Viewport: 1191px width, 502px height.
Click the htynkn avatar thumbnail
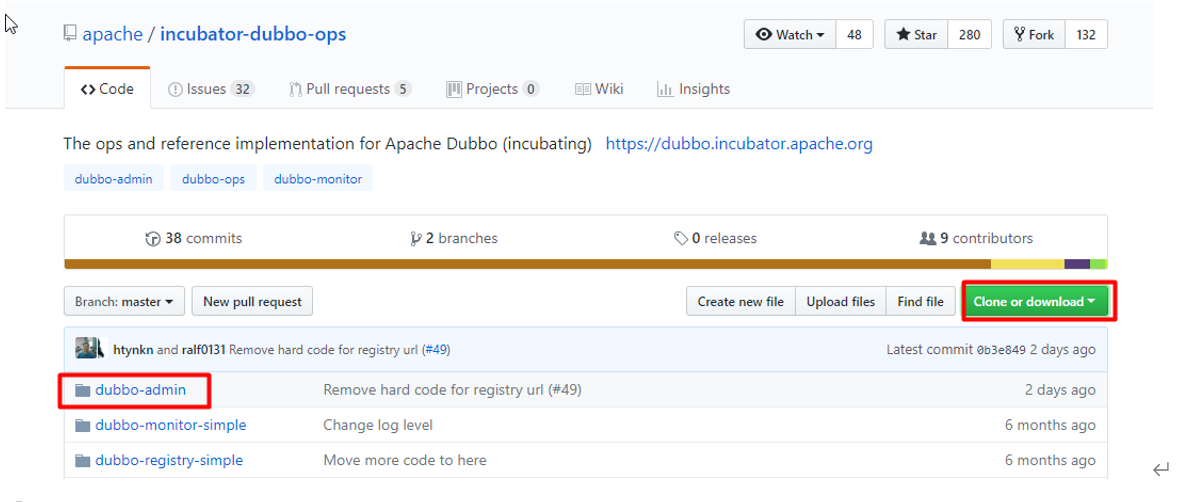pyautogui.click(x=89, y=349)
